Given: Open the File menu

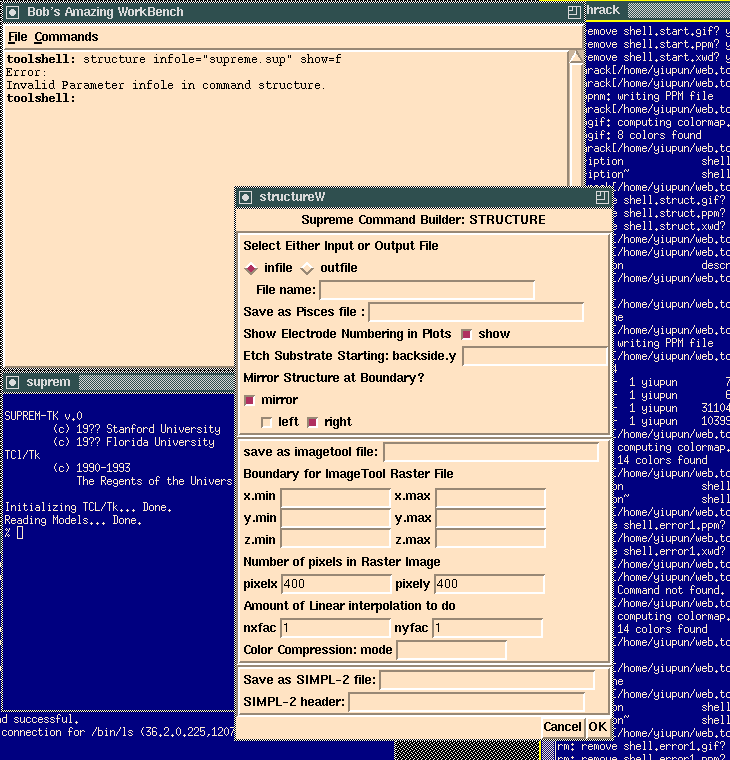Looking at the screenshot, I should pos(17,37).
